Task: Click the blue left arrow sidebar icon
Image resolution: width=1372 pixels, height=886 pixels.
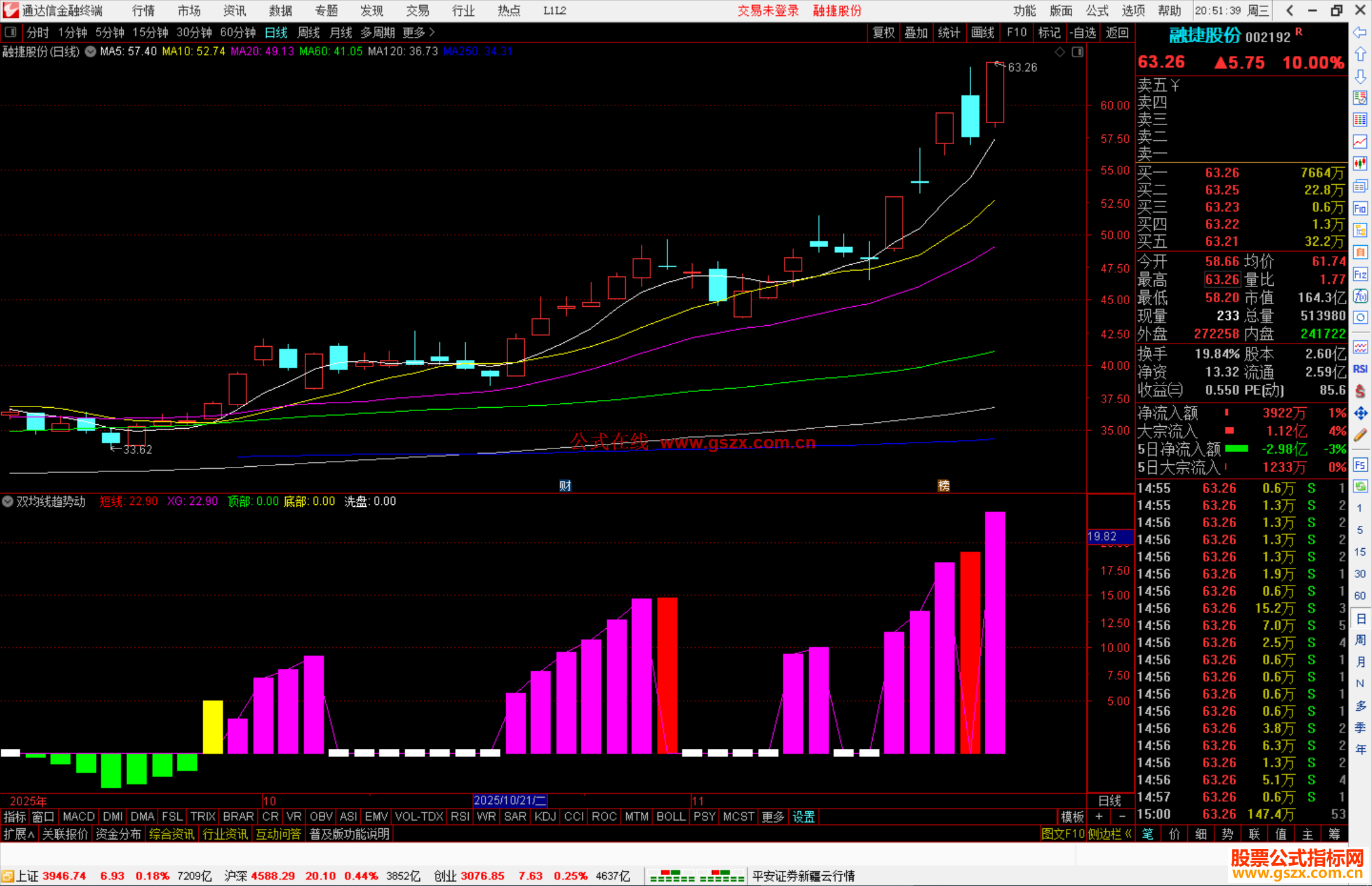Action: (x=1360, y=32)
